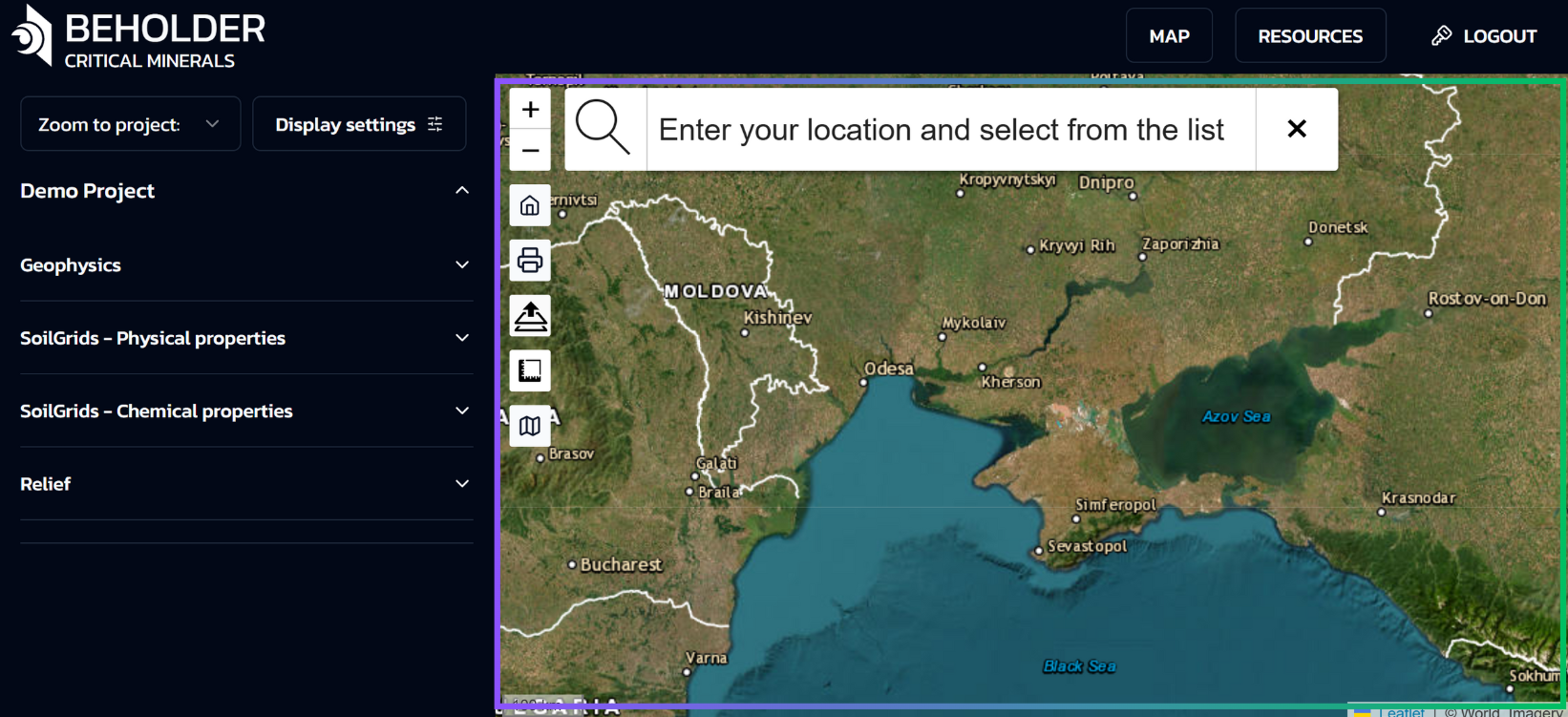Image resolution: width=1568 pixels, height=717 pixels.
Task: Click the zoom out minus button
Action: tap(530, 151)
